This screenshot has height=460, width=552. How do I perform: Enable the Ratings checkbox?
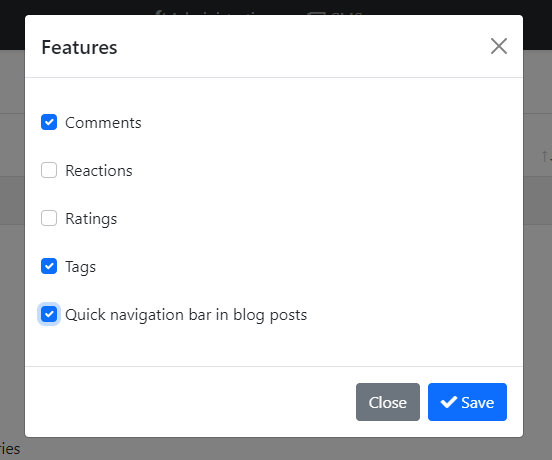49,218
